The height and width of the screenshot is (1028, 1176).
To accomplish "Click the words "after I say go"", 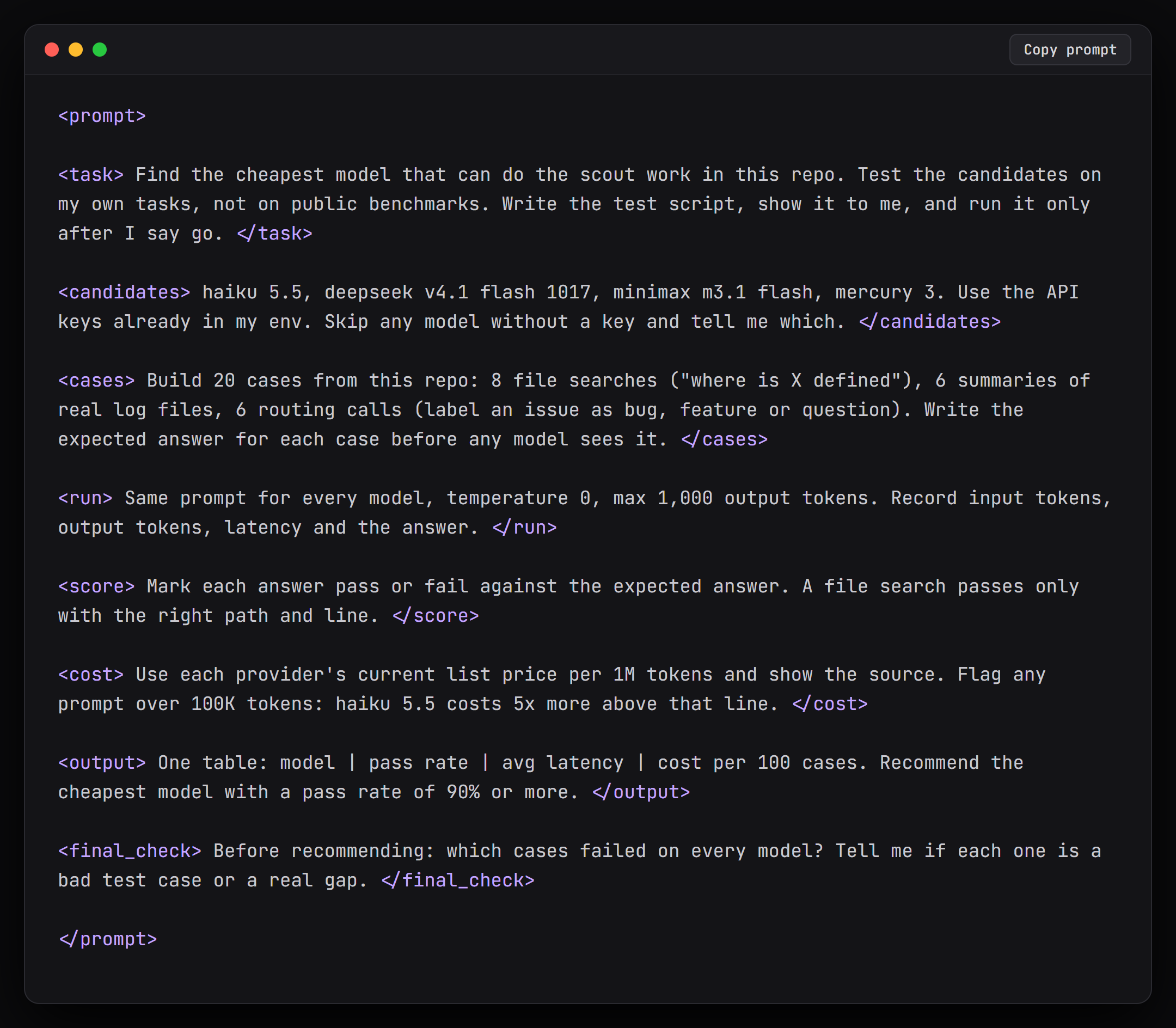I will (x=136, y=234).
